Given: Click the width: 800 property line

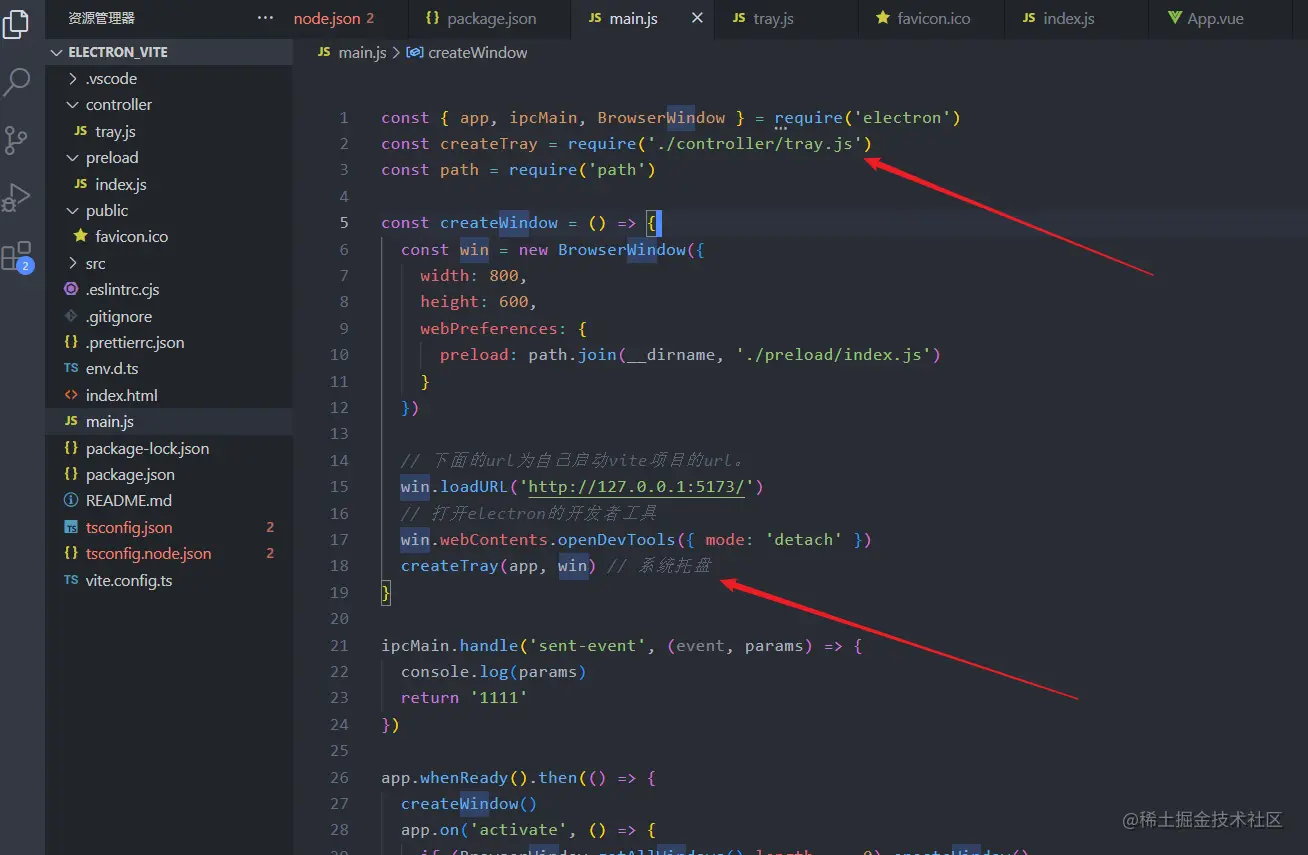Looking at the screenshot, I should tap(474, 276).
